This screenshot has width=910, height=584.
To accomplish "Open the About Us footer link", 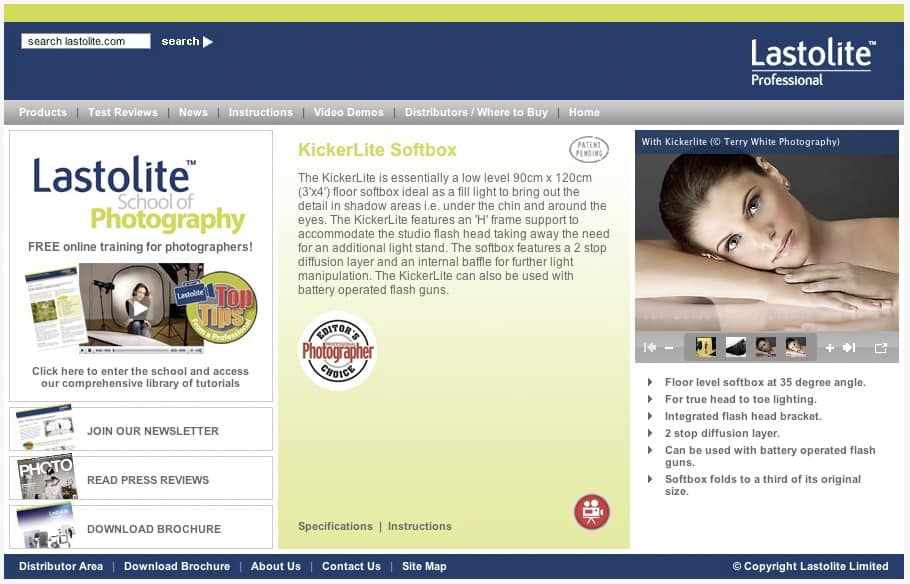I will (276, 566).
